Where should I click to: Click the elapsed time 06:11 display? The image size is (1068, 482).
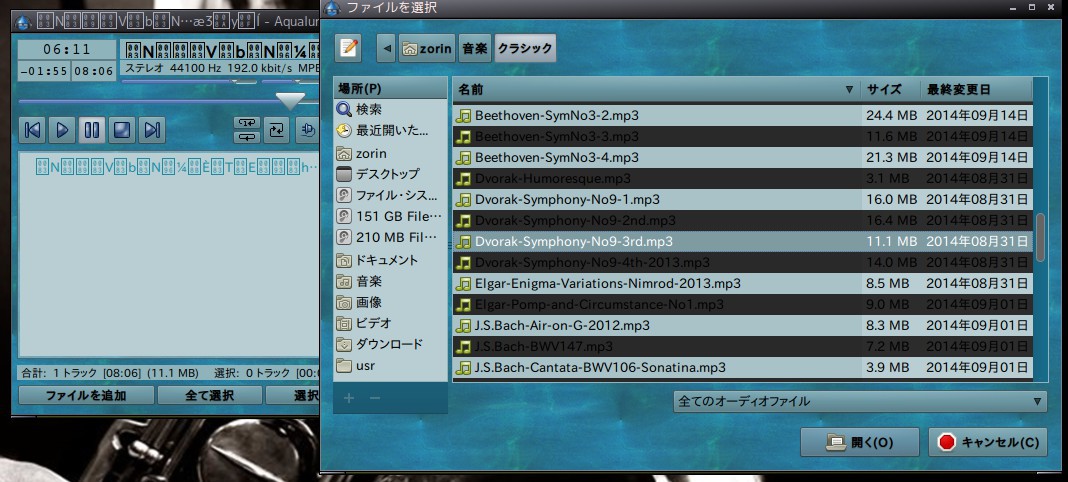point(67,50)
